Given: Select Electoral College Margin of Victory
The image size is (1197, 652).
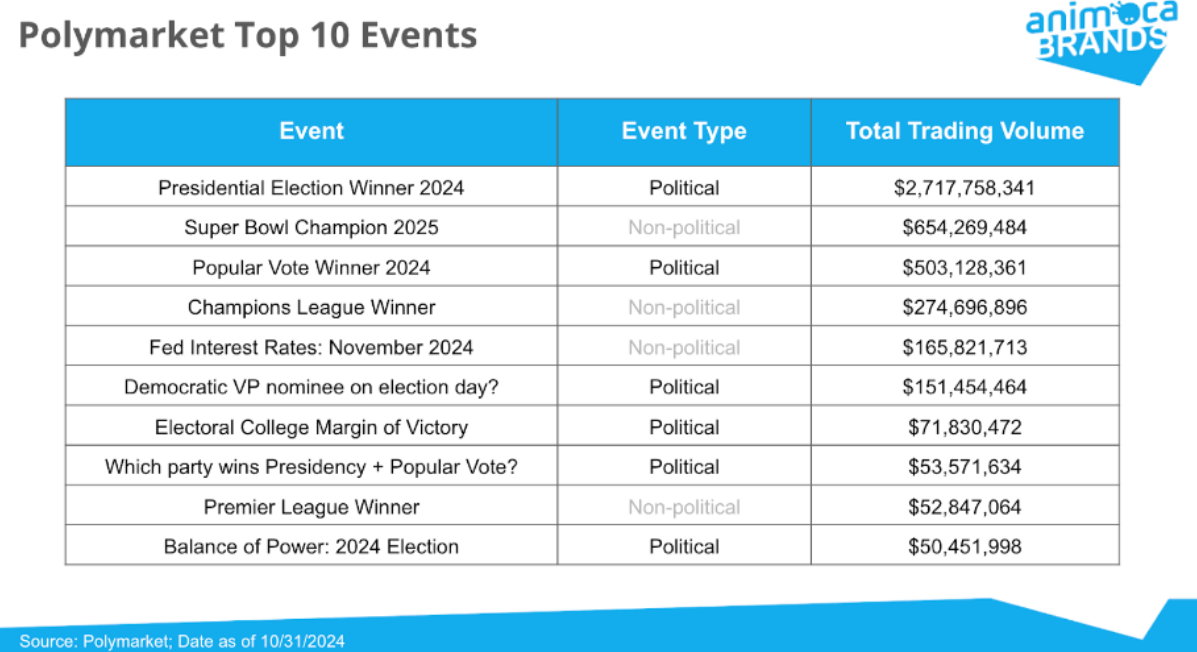Looking at the screenshot, I should (x=311, y=427).
